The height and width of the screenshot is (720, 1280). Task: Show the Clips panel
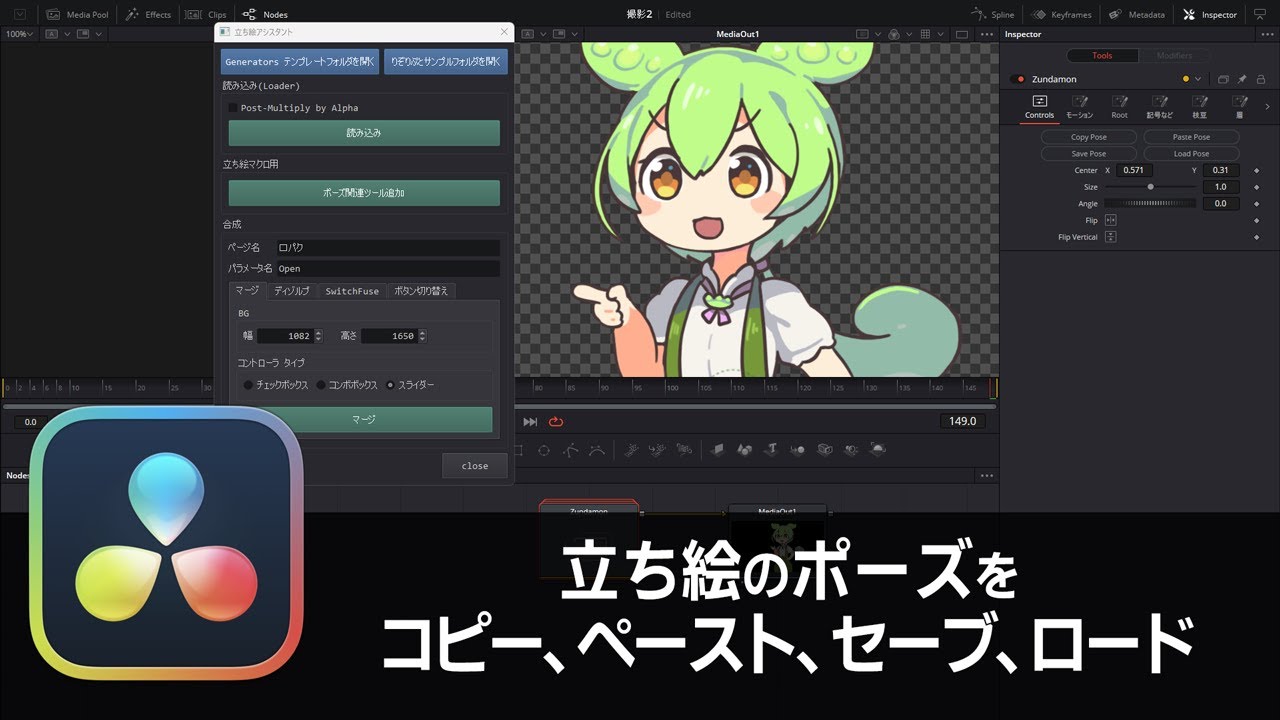pos(206,15)
